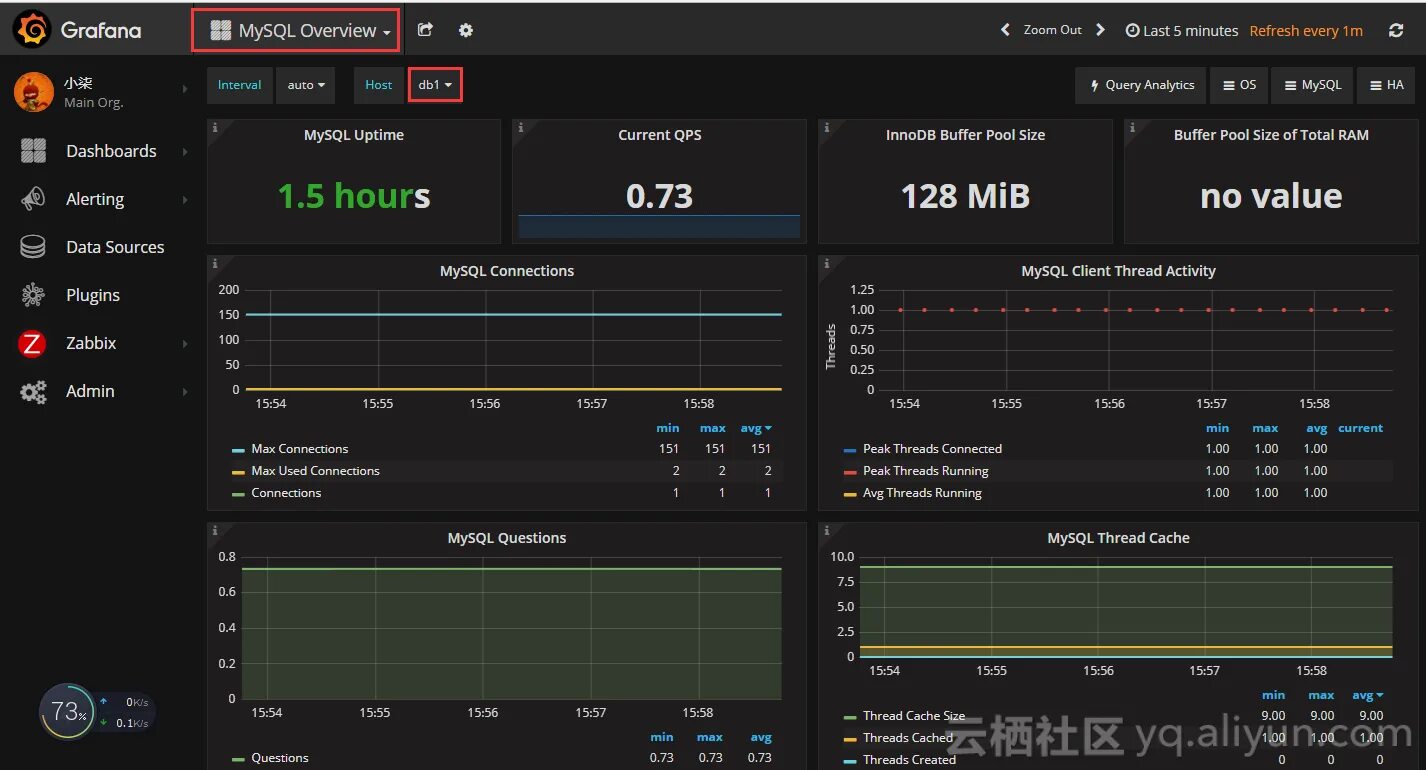This screenshot has height=770, width=1426.
Task: Toggle Thread Cache Size legend series
Action: 914,716
